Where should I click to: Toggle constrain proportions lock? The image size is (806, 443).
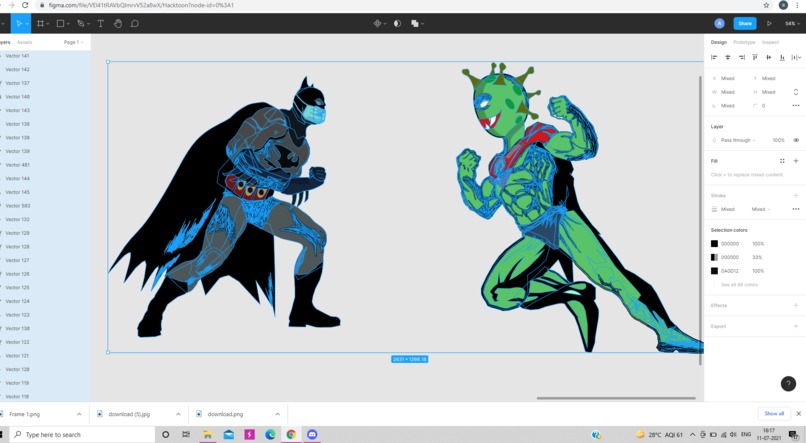tap(796, 92)
